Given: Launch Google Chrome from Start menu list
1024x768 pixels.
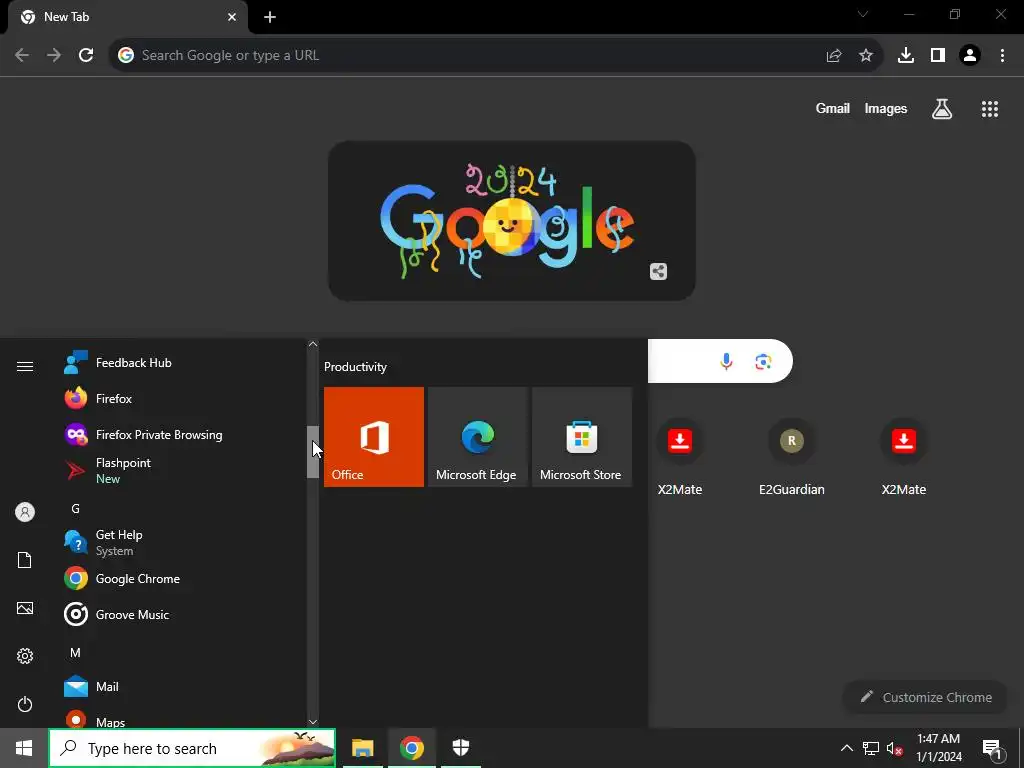Looking at the screenshot, I should pyautogui.click(x=183, y=579).
